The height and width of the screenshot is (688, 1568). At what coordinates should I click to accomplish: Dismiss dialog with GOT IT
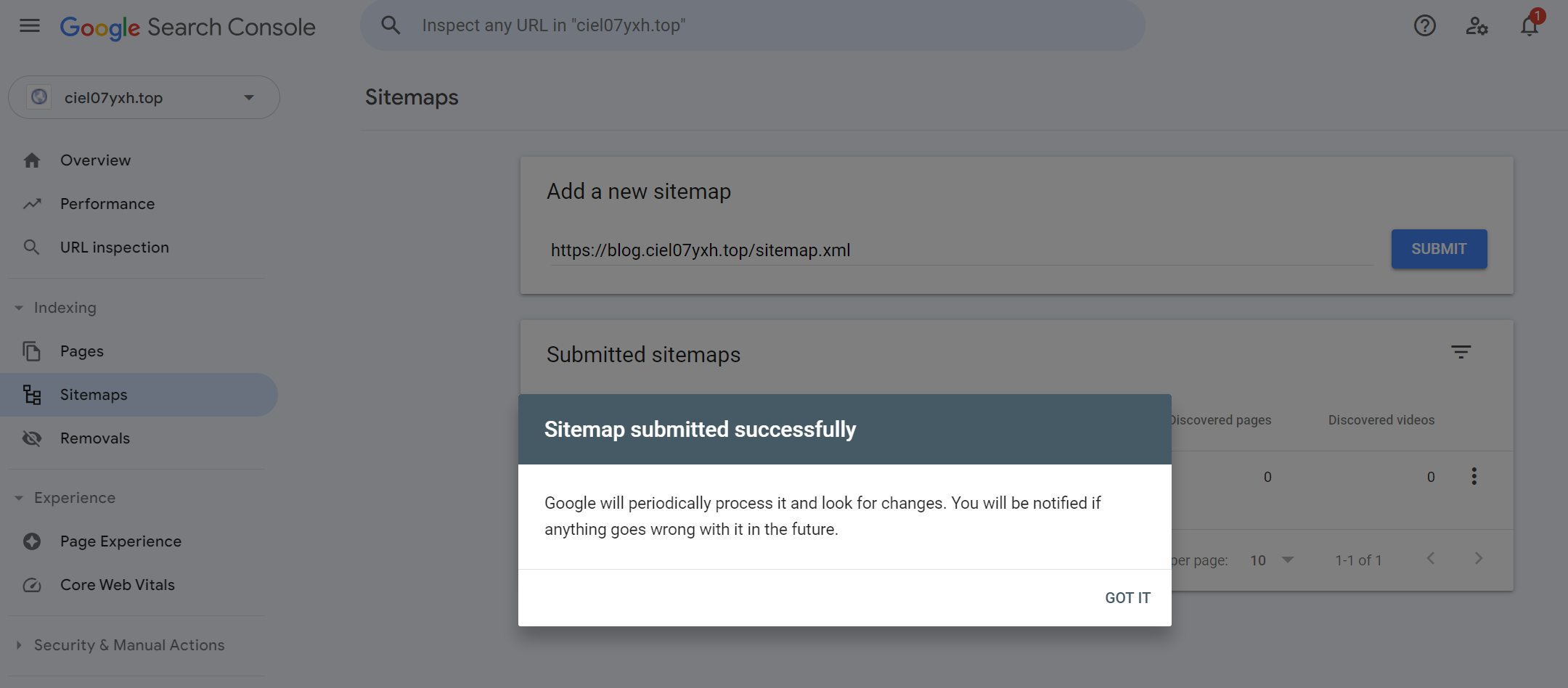click(x=1127, y=598)
